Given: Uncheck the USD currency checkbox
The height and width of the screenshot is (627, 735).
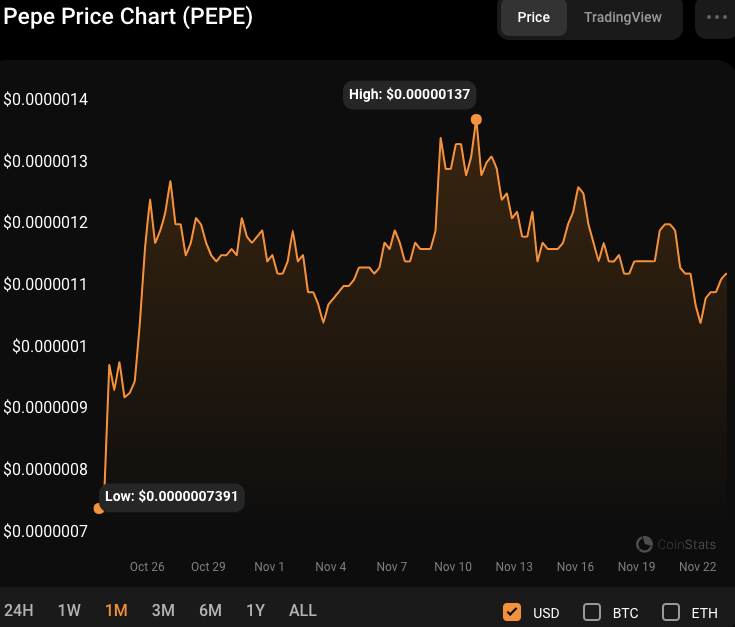Looking at the screenshot, I should (x=512, y=612).
